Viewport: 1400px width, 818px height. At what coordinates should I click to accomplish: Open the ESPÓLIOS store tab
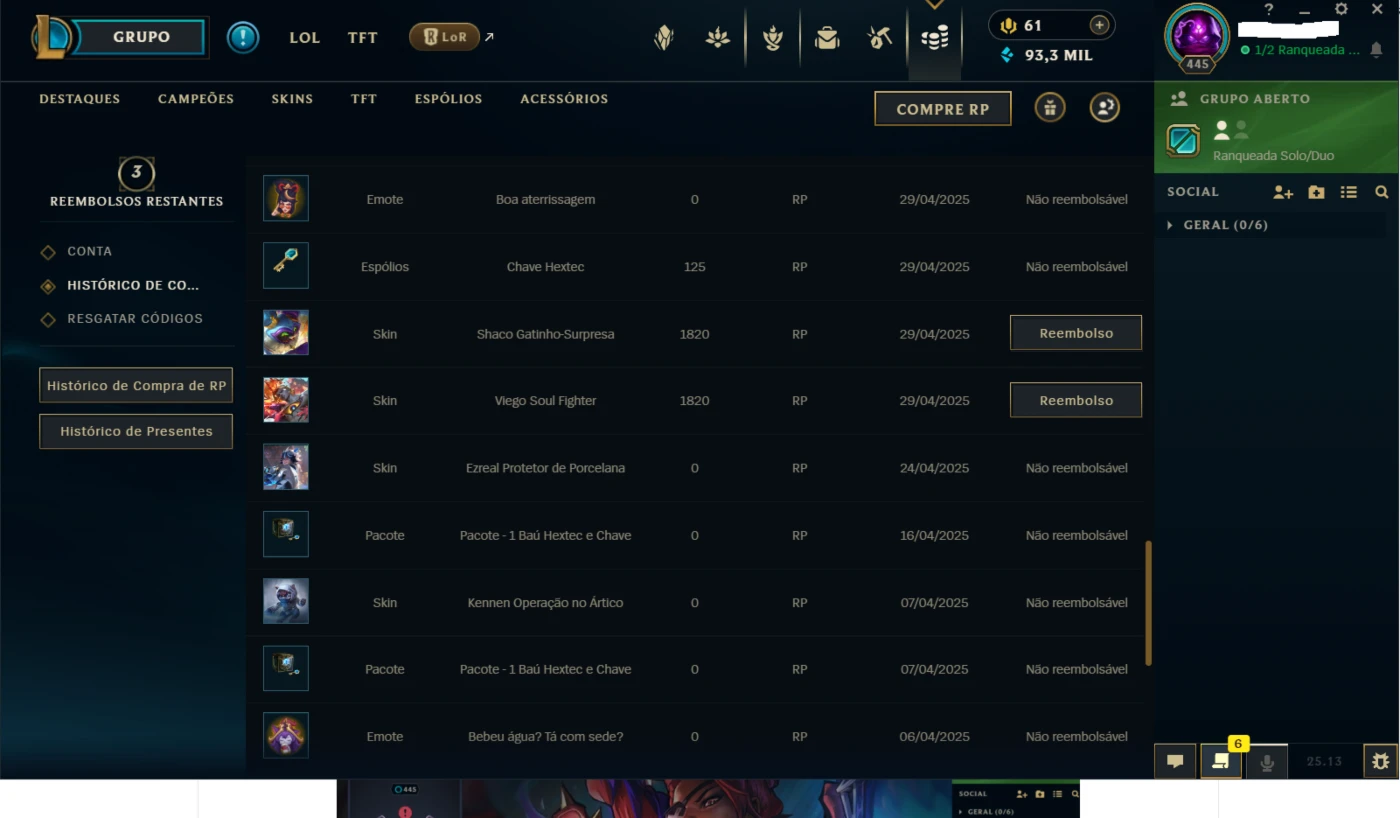(448, 99)
